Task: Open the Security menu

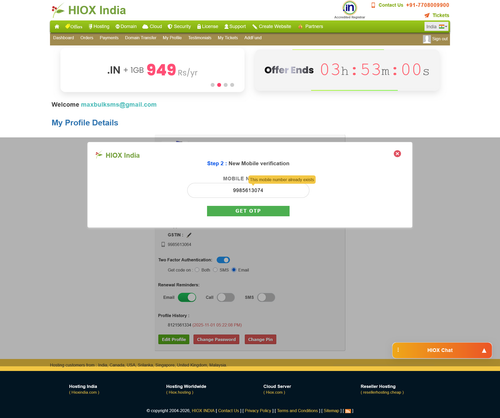Action: pyautogui.click(x=179, y=27)
